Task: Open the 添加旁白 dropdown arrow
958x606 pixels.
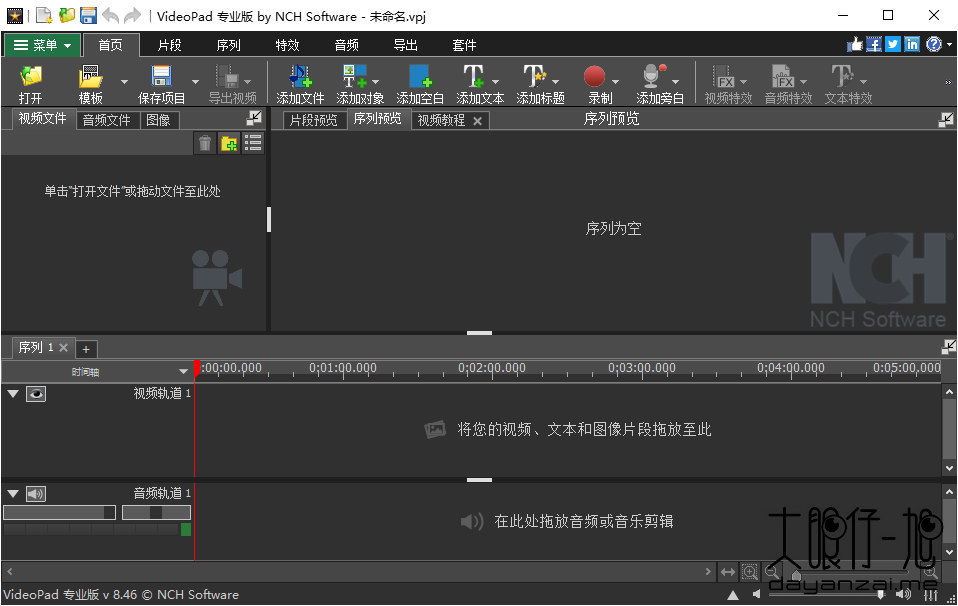Action: point(675,82)
